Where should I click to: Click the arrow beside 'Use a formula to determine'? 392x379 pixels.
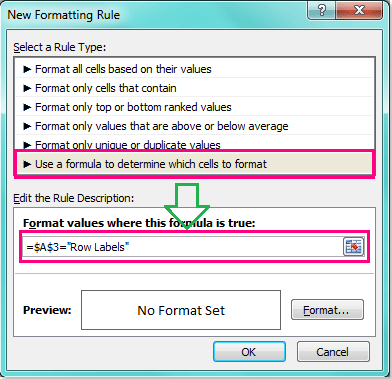[27, 164]
